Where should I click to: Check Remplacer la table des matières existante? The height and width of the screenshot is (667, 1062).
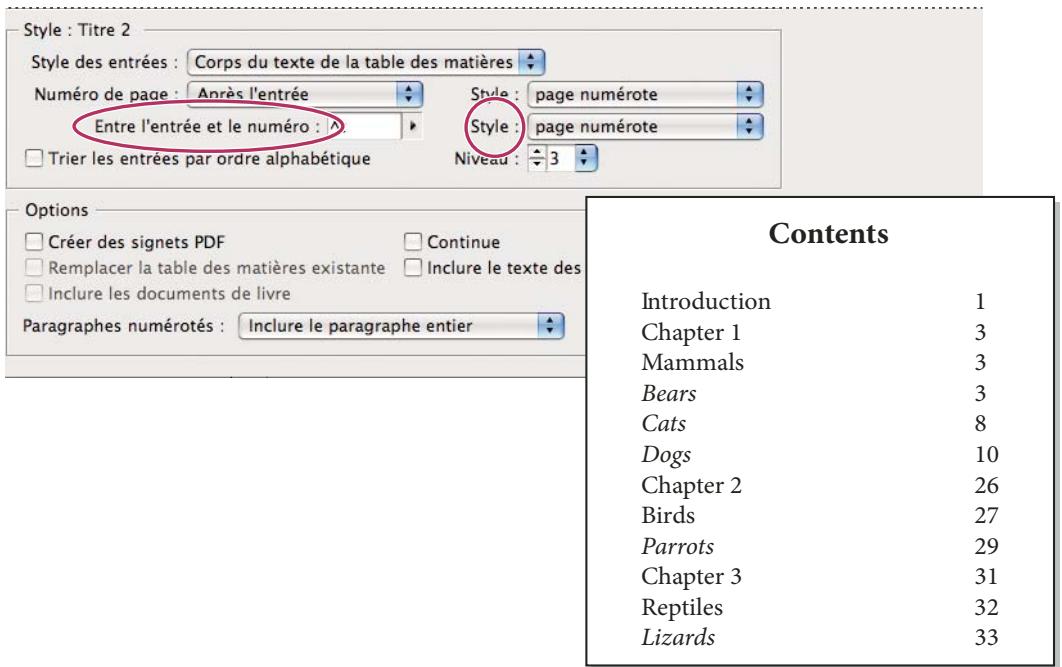tap(34, 267)
